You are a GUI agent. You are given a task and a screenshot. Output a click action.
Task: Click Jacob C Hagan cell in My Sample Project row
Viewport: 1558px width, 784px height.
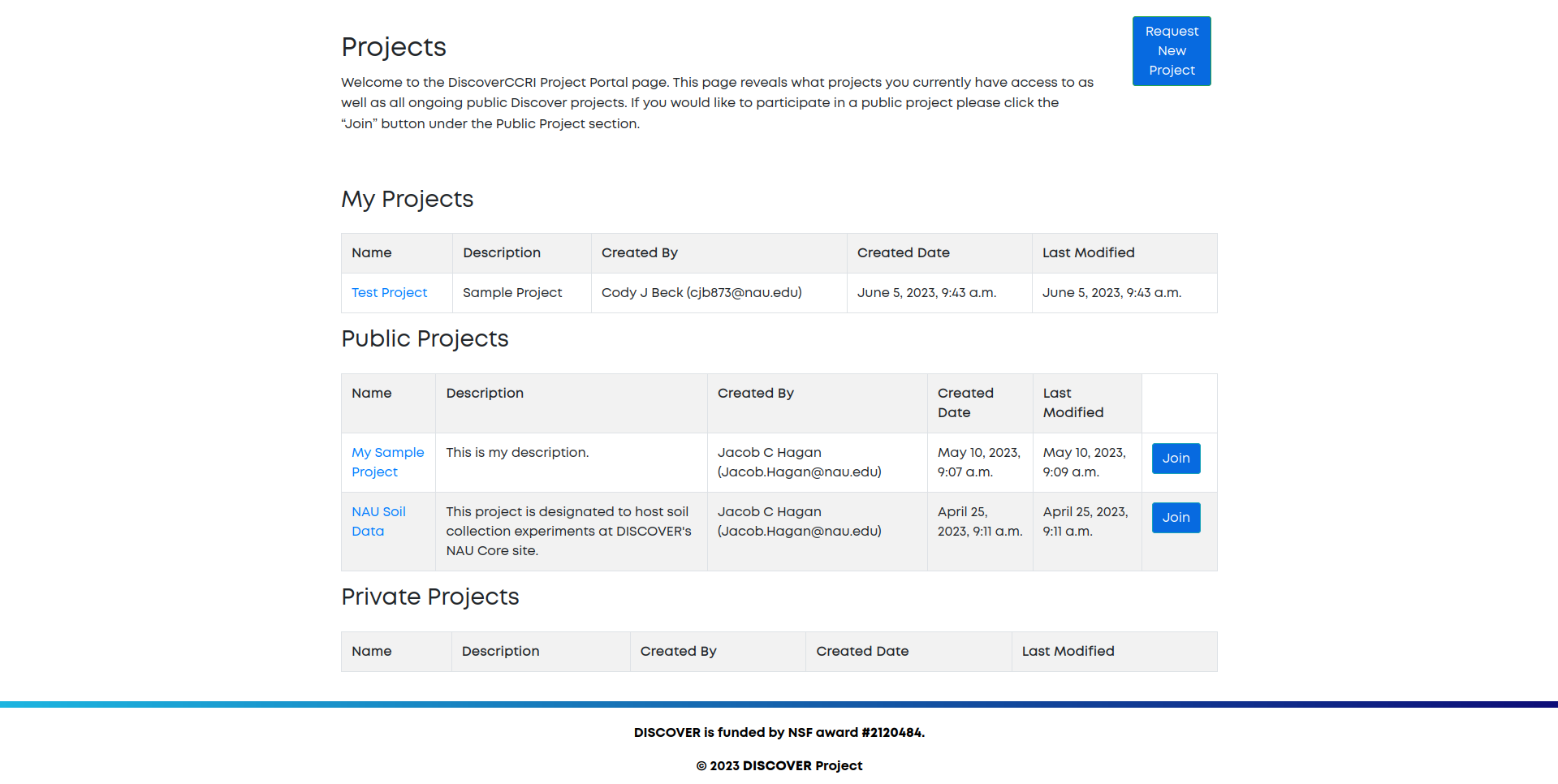818,463
